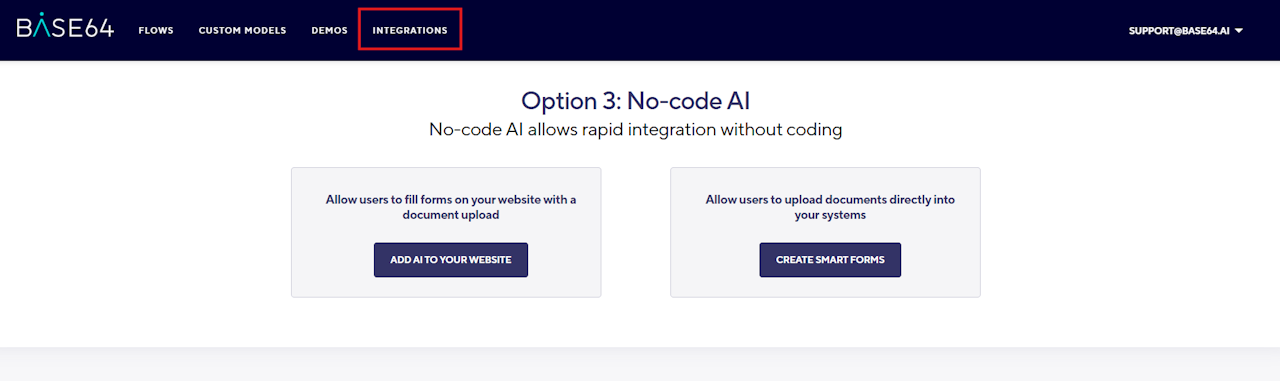
Task: Open the Demos page
Action: [x=329, y=31]
